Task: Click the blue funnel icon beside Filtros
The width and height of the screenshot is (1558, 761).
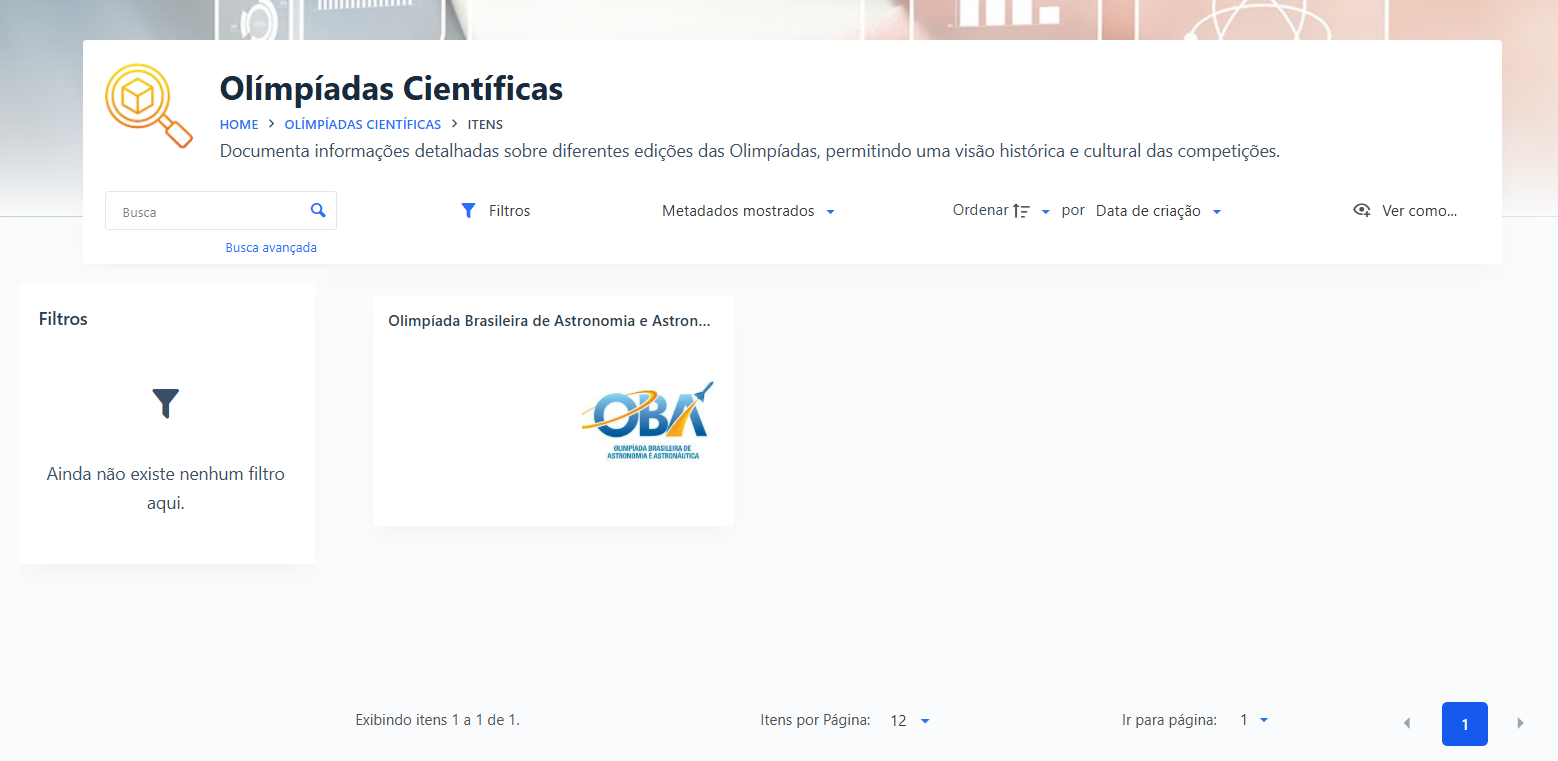Action: tap(468, 211)
